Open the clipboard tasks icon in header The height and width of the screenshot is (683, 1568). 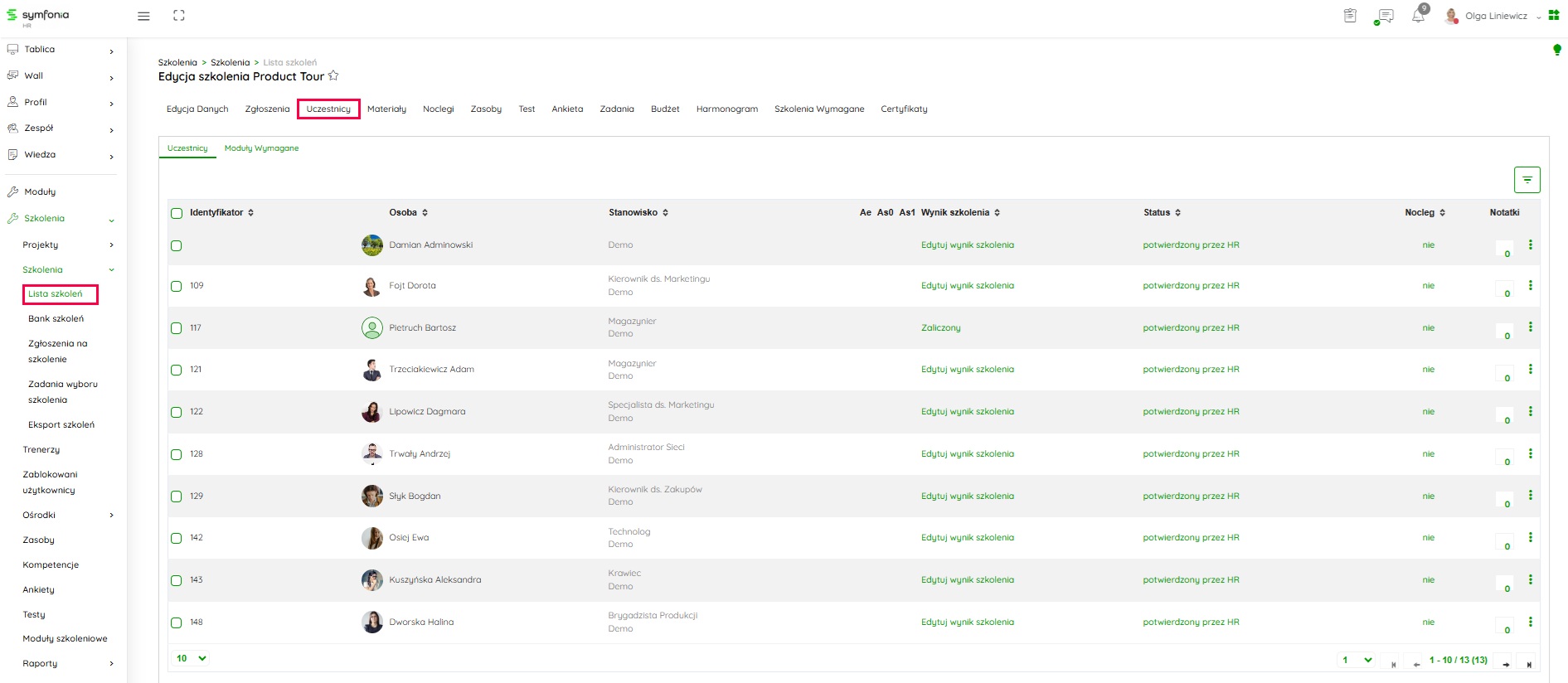(1350, 16)
